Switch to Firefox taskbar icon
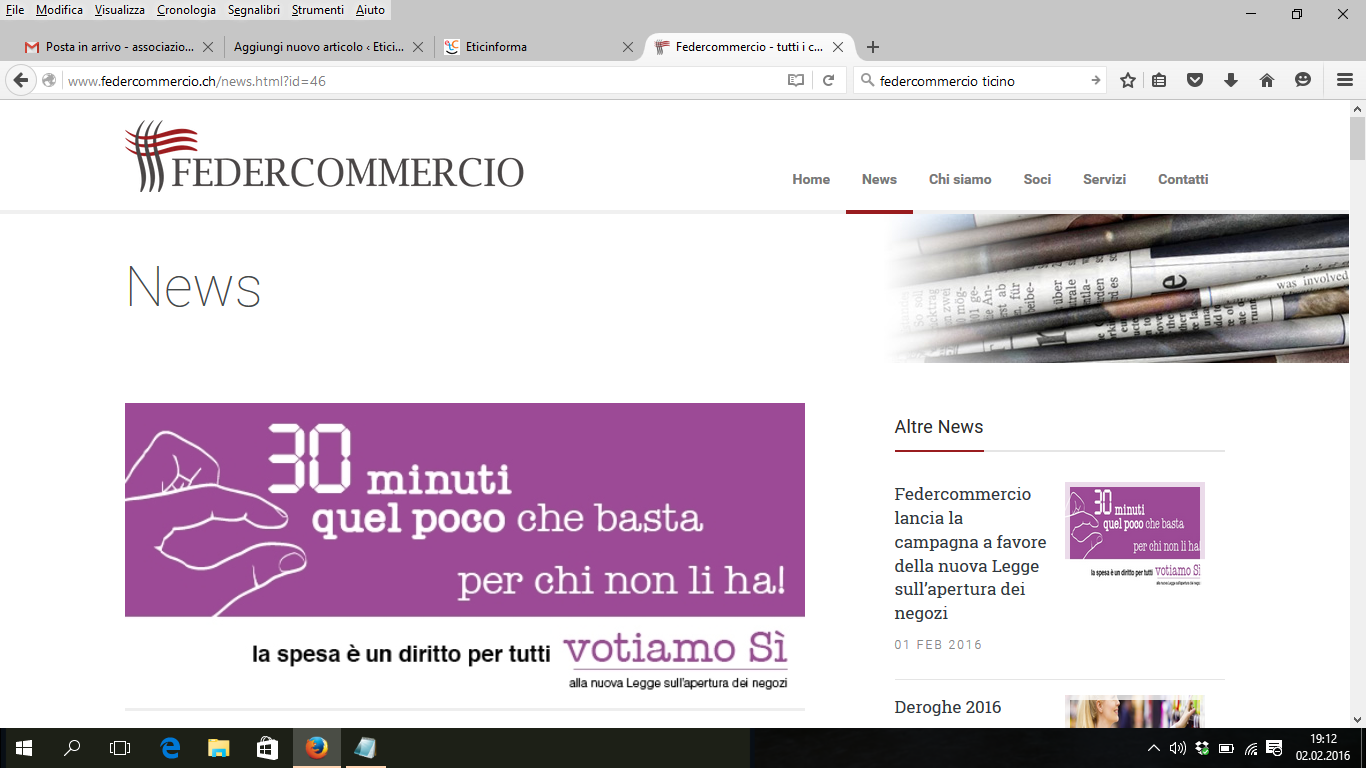 (316, 748)
